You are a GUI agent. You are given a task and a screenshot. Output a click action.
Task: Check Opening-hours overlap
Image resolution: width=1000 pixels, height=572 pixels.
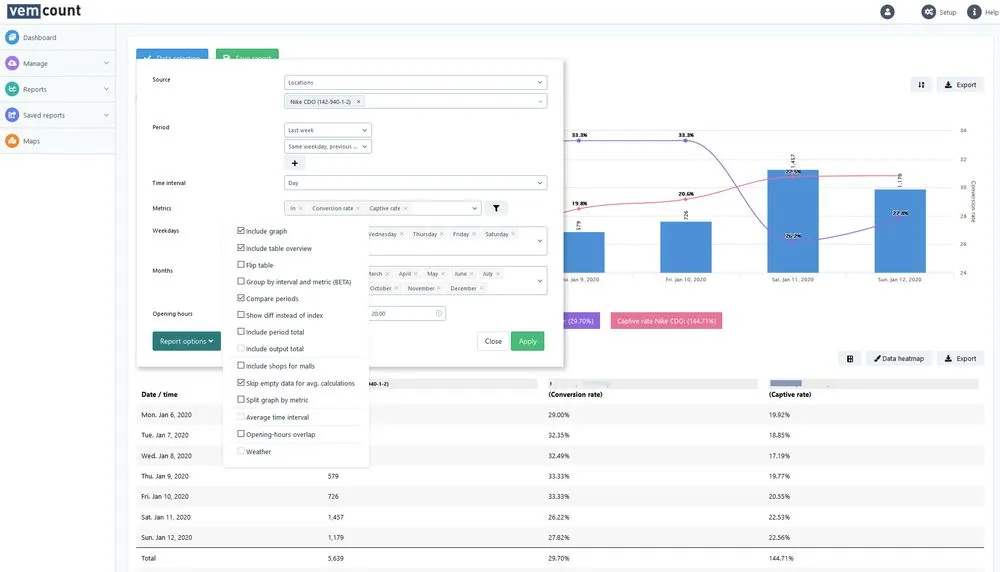[x=241, y=434]
